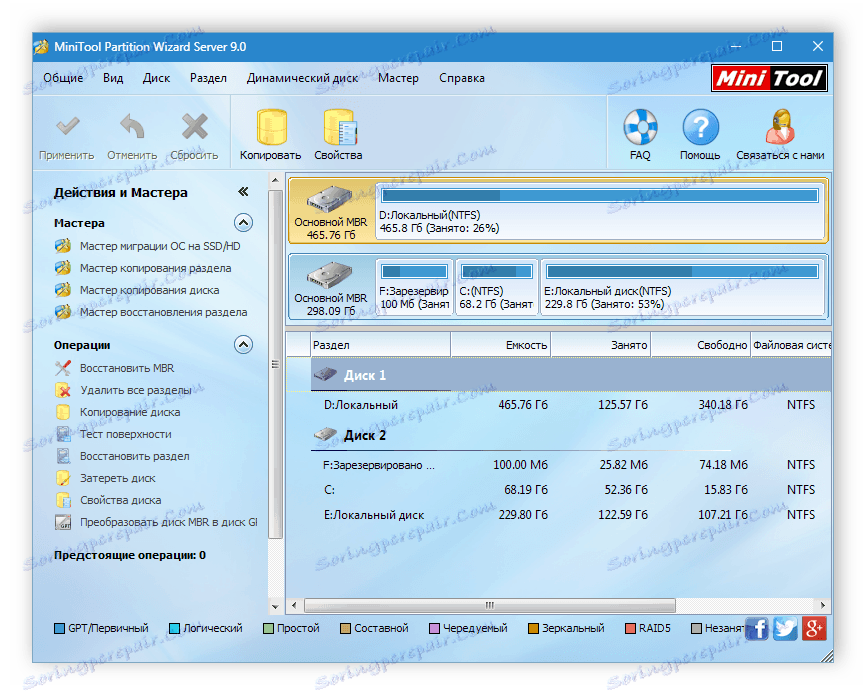Click the Свойства диска icon

tap(63, 500)
